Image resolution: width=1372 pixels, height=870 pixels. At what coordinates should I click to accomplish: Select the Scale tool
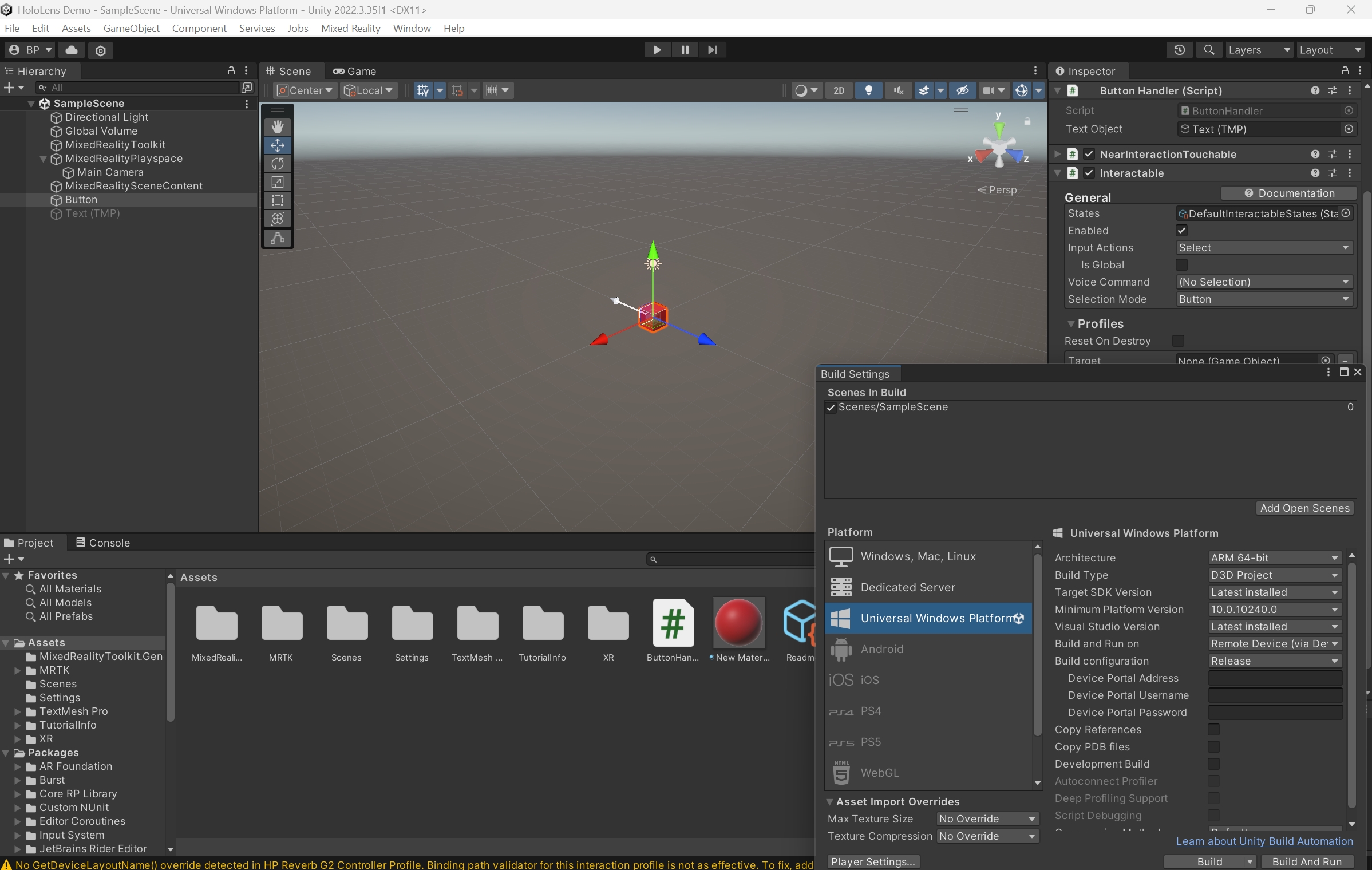278,182
